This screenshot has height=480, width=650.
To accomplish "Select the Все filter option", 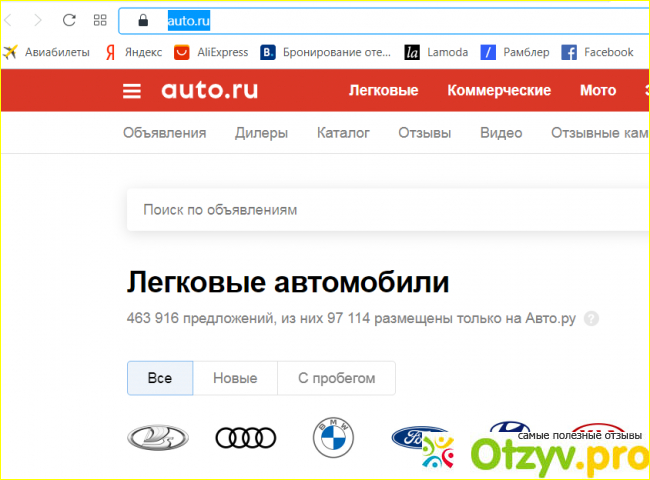I will point(159,378).
